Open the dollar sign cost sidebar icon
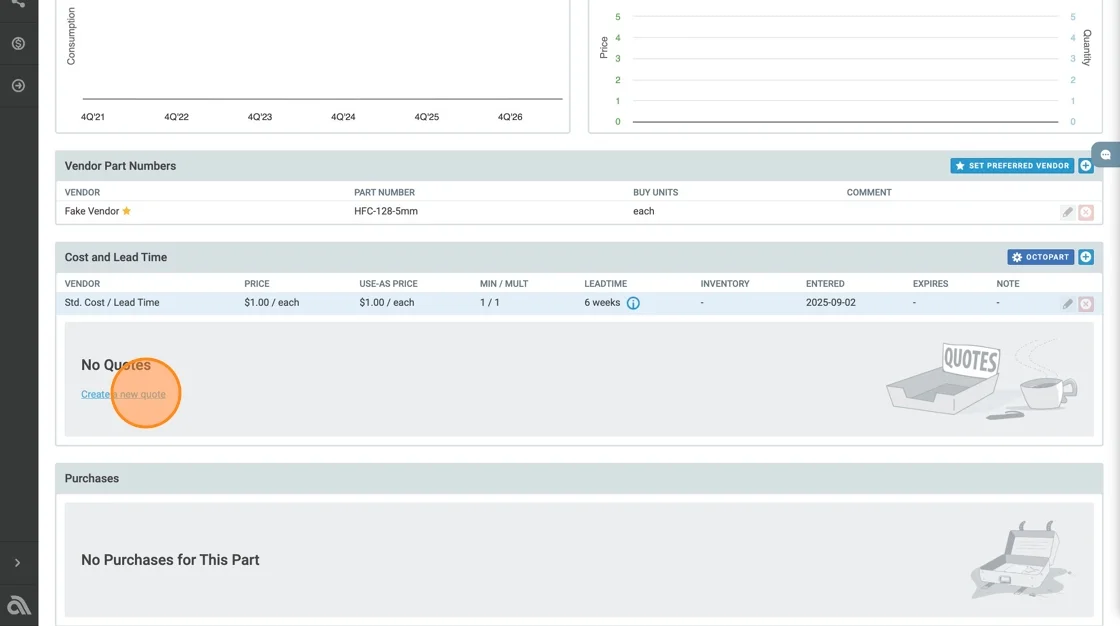 point(18,44)
